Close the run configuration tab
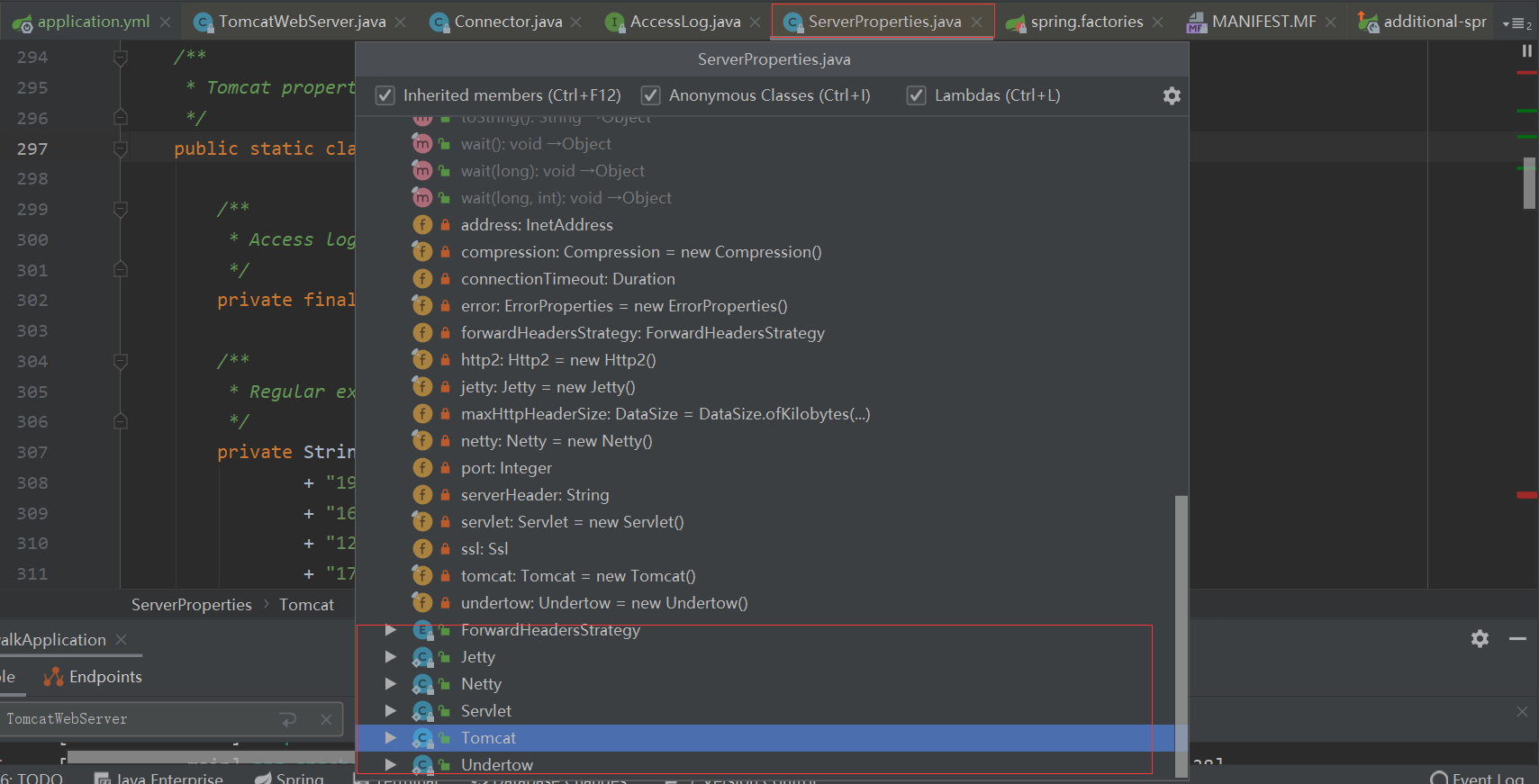 point(122,640)
